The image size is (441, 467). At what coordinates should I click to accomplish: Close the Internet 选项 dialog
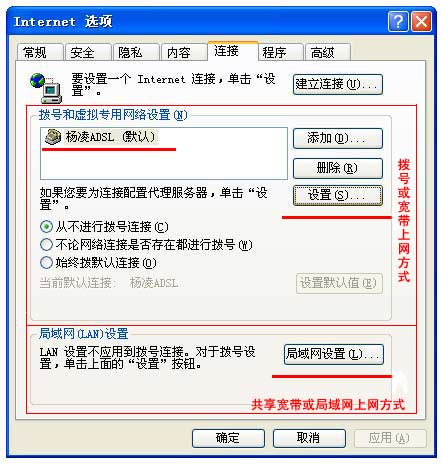point(421,22)
